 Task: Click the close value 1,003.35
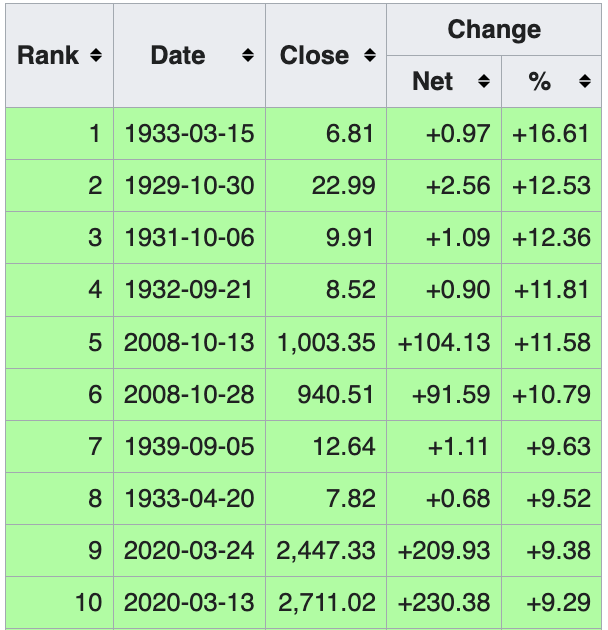pyautogui.click(x=326, y=342)
